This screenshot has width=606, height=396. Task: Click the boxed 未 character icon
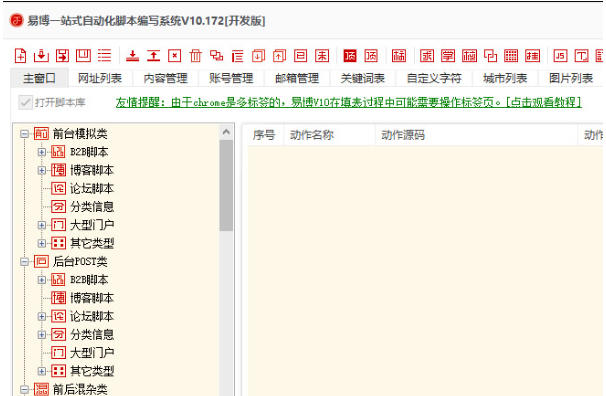322,56
